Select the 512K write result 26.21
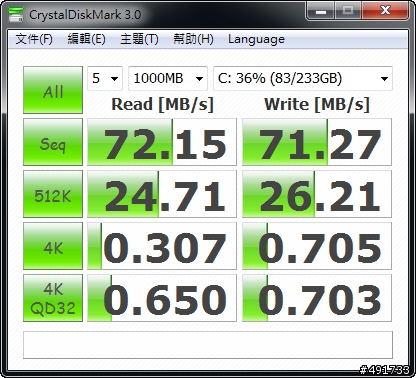The image size is (416, 378). (x=317, y=194)
